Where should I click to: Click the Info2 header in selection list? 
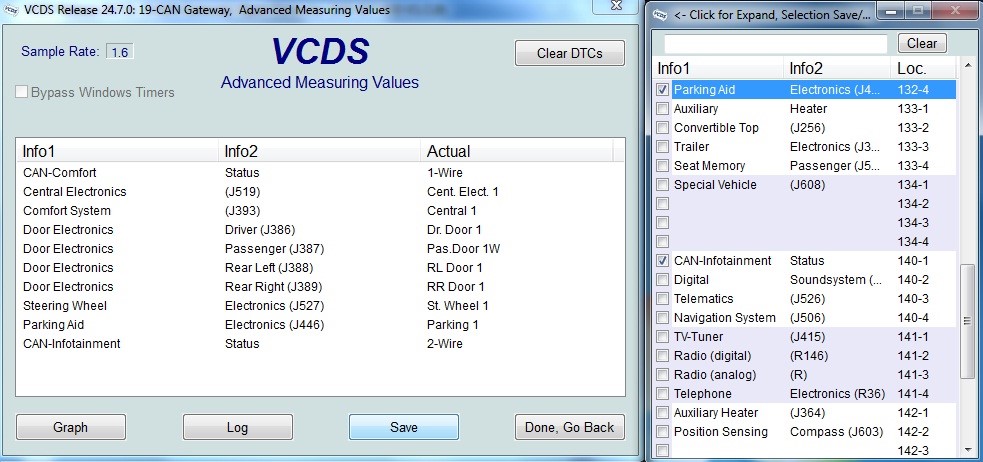(838, 68)
